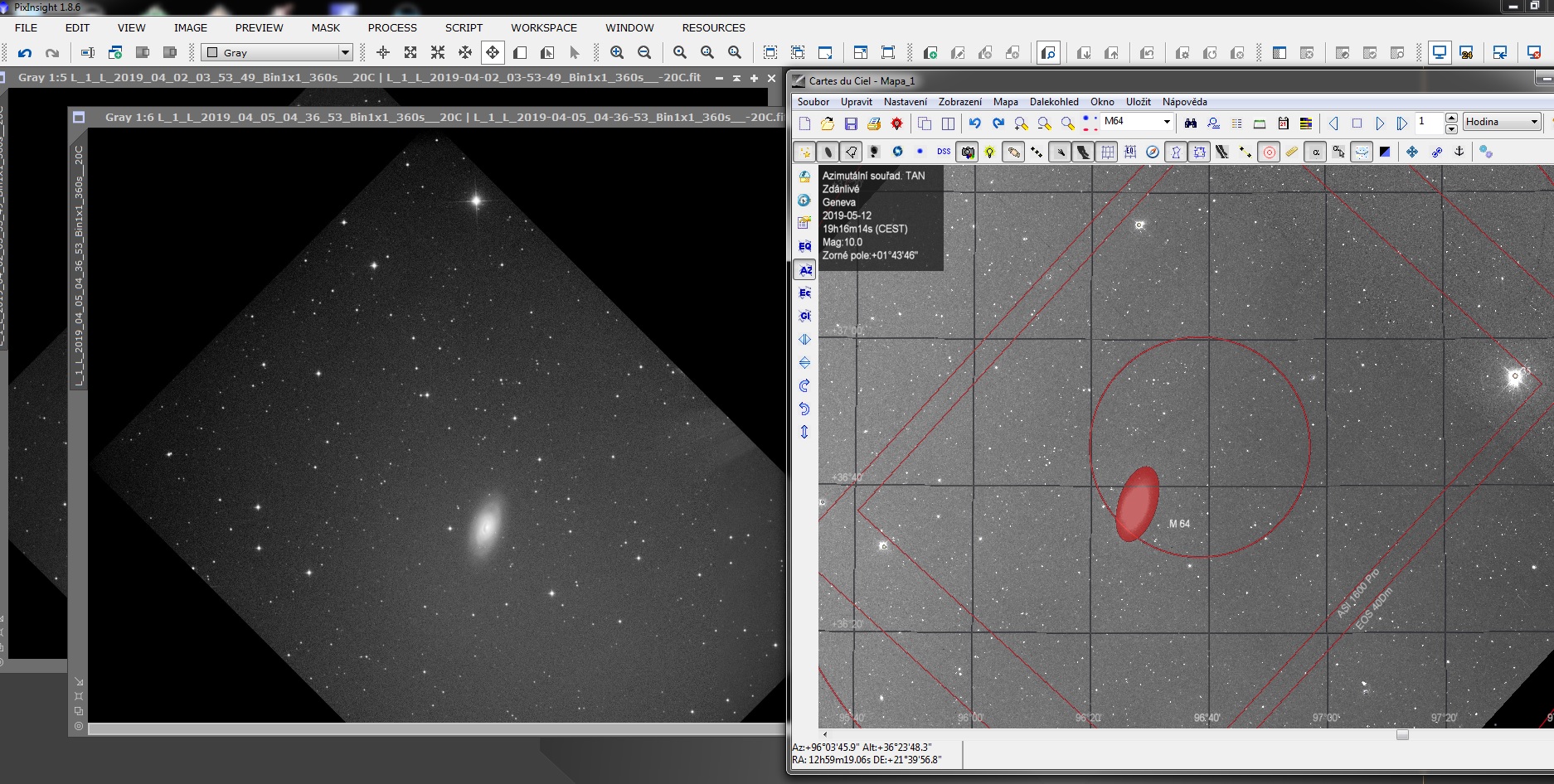This screenshot has height=784, width=1554.
Task: Click the M 64 label on the chart
Action: pyautogui.click(x=1179, y=524)
